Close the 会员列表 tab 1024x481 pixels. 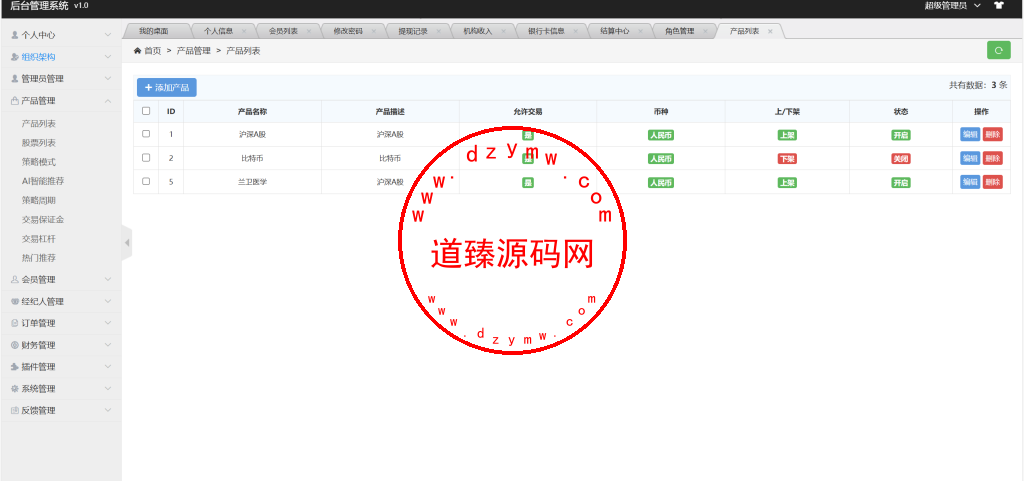pyautogui.click(x=308, y=31)
